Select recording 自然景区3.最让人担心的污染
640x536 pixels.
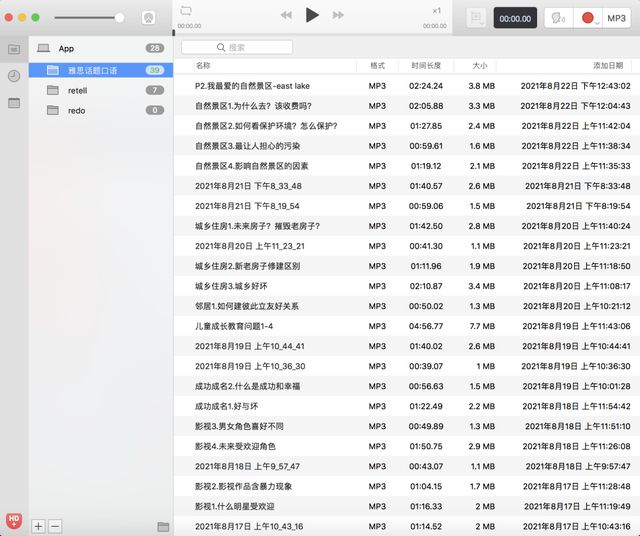point(407,146)
